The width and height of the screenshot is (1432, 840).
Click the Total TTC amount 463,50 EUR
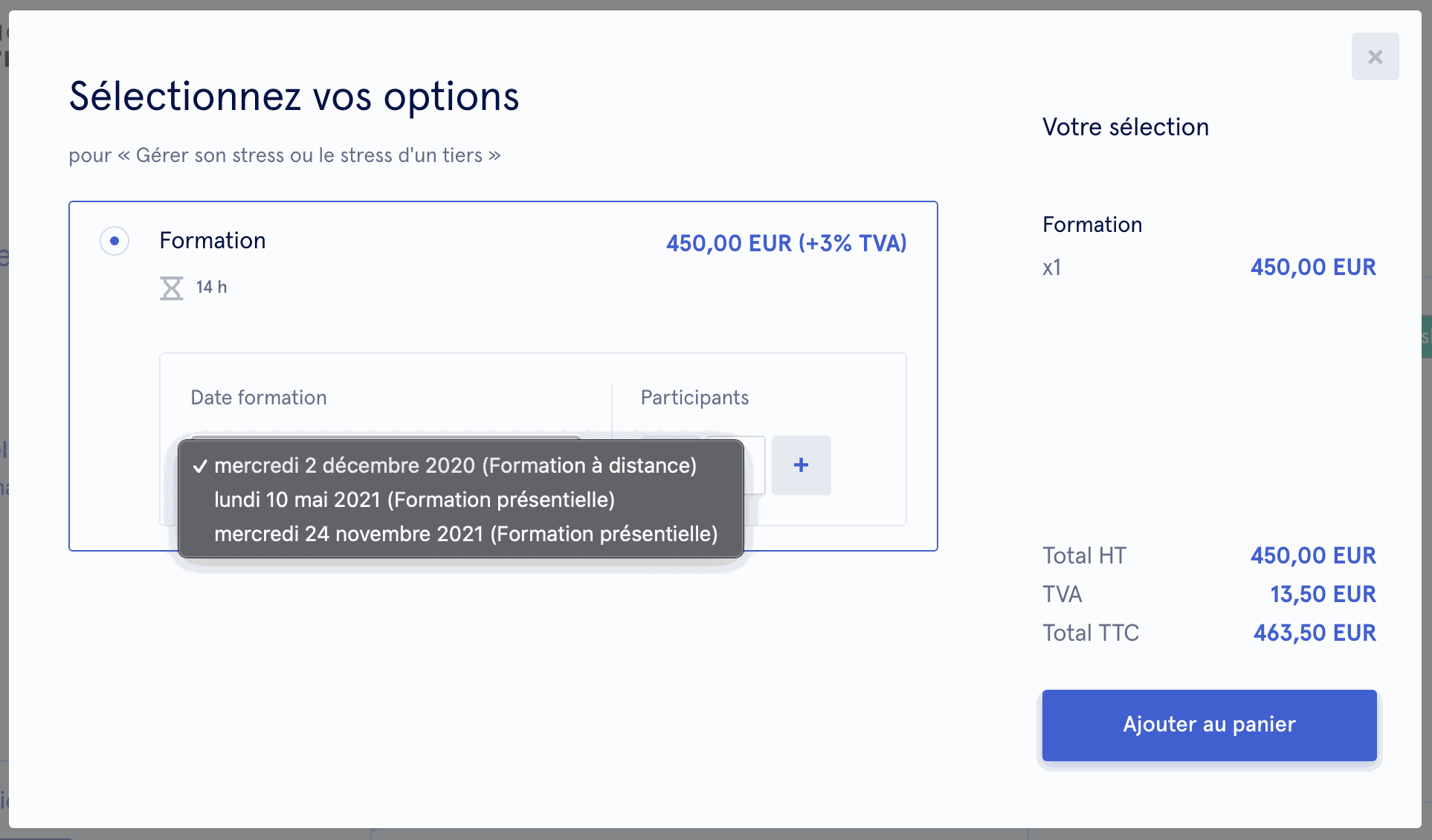[1315, 633]
